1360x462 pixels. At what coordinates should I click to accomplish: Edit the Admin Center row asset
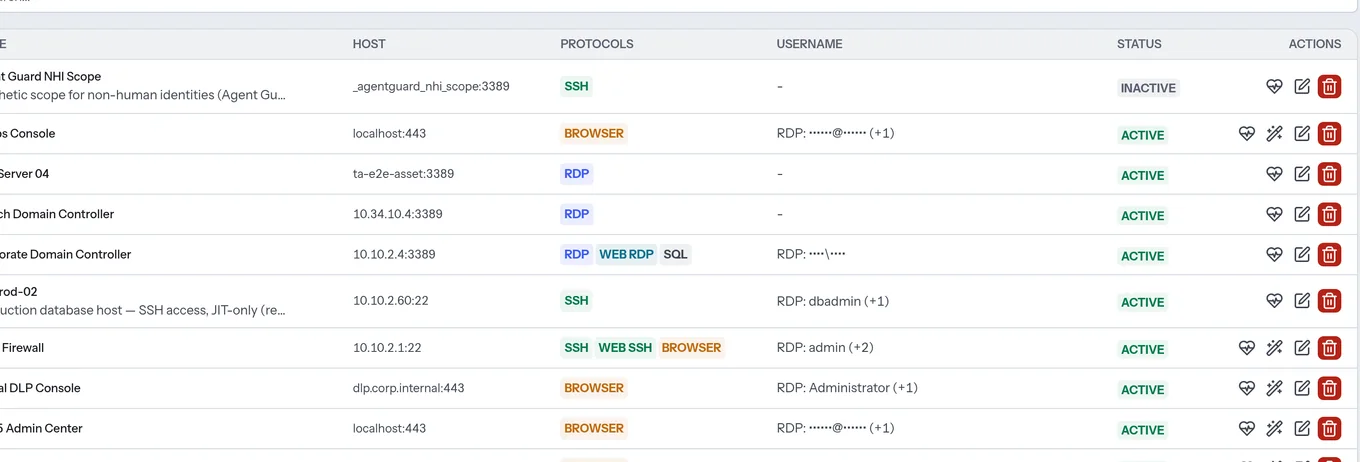point(1302,428)
